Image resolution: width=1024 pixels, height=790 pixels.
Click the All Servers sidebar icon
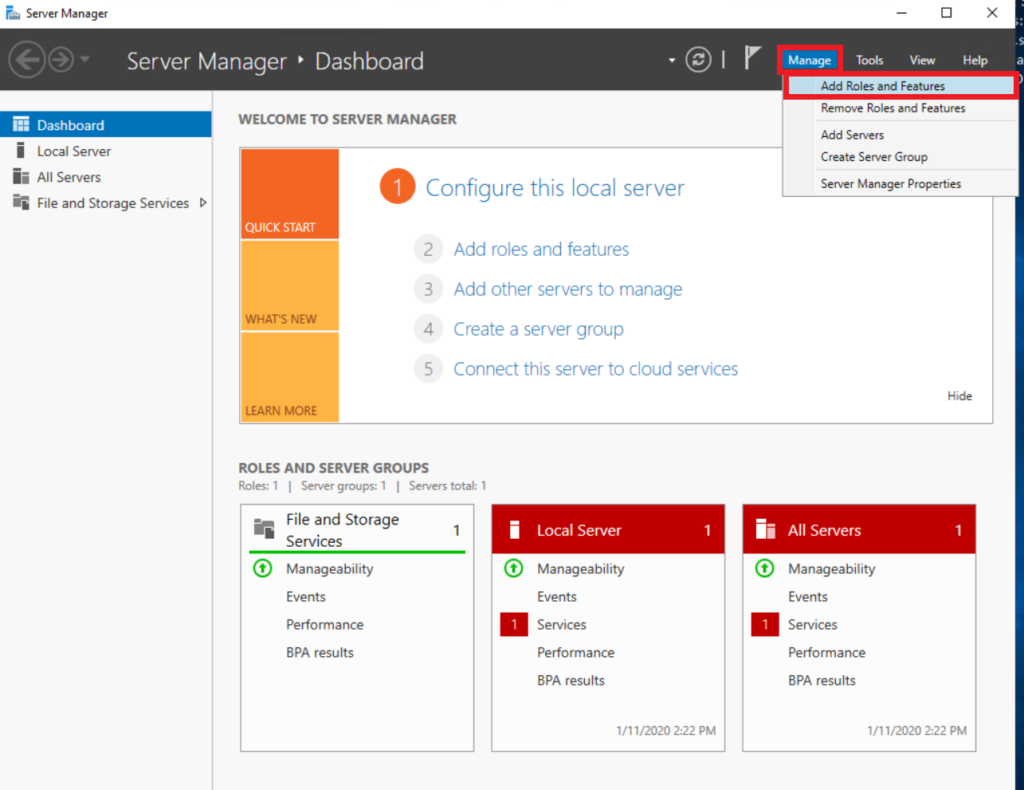[21, 176]
